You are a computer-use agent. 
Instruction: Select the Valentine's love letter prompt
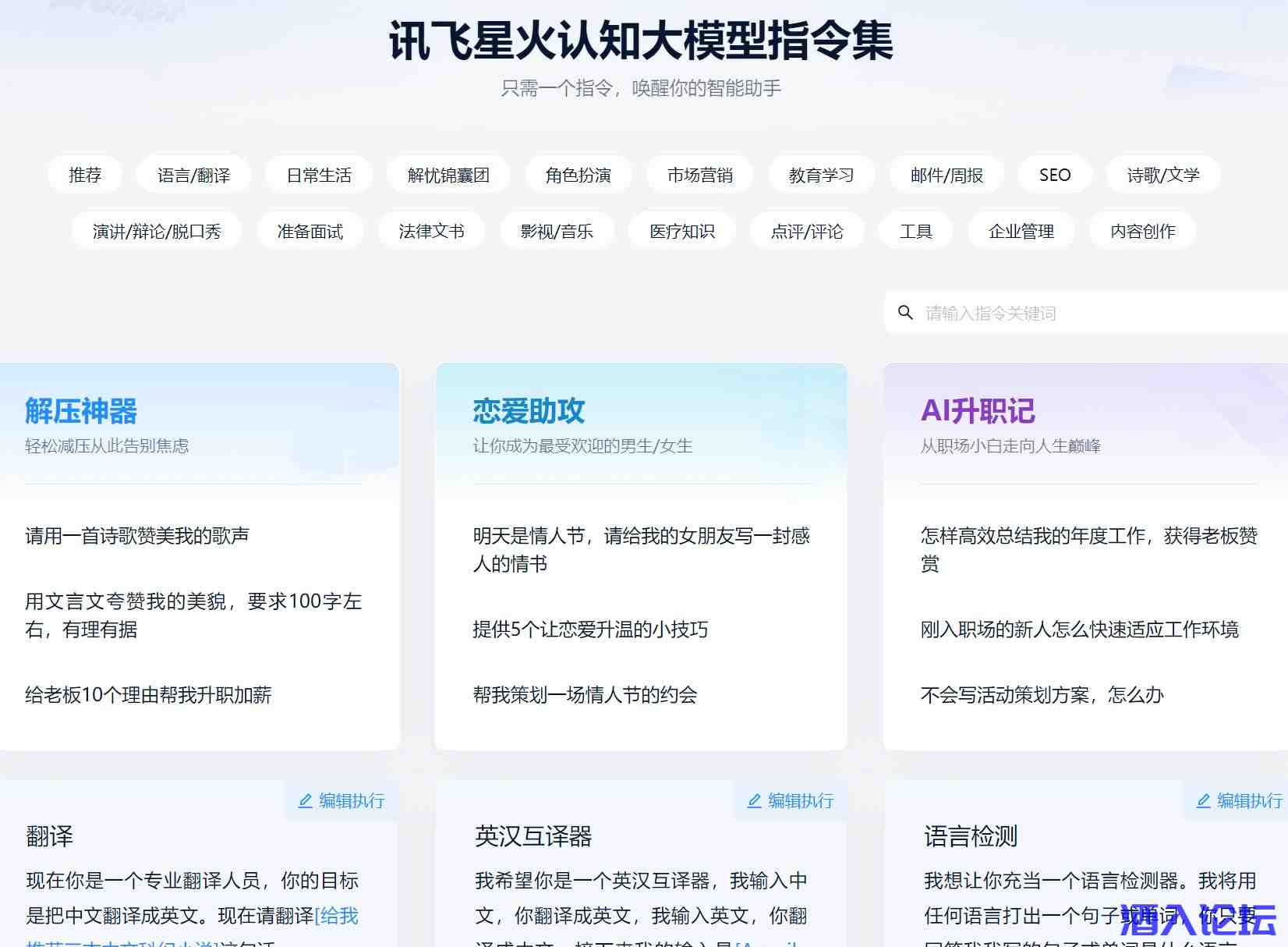point(641,550)
